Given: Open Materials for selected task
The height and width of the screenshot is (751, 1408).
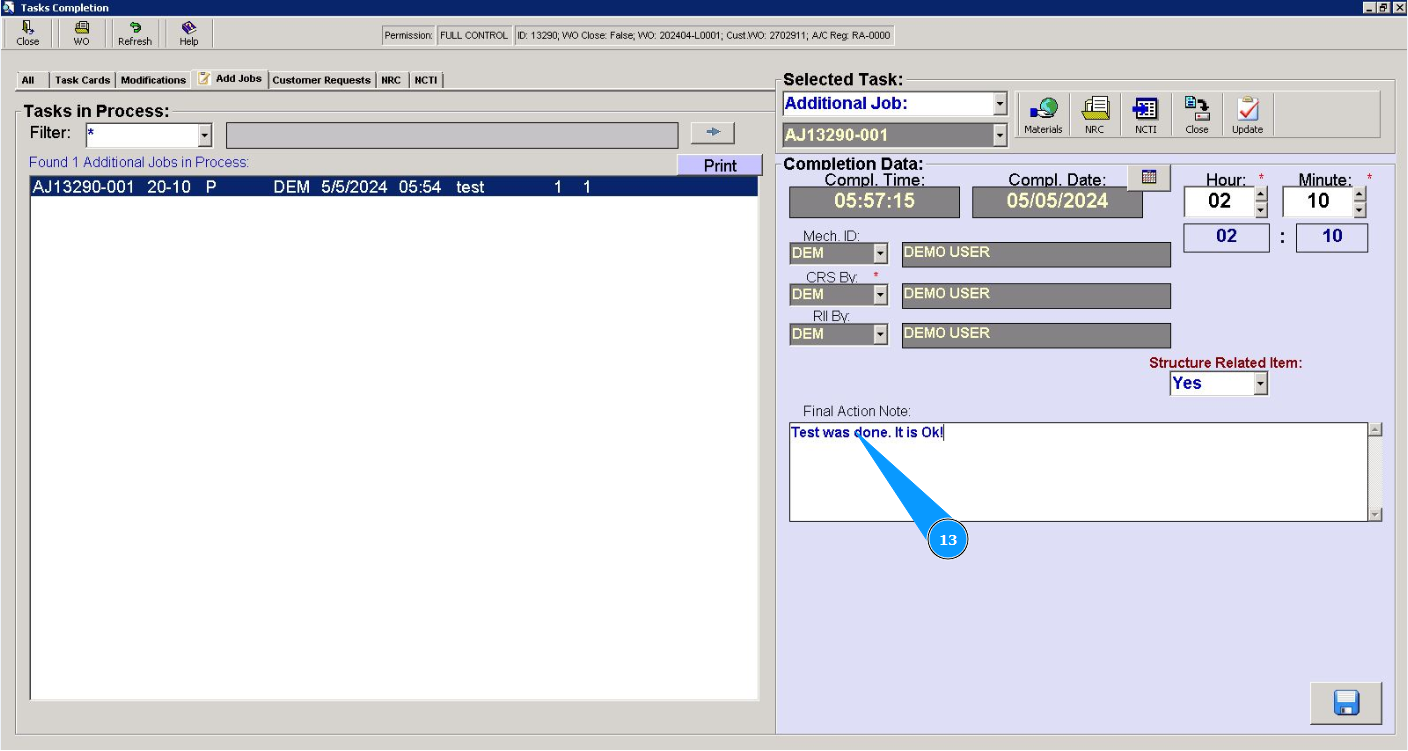Looking at the screenshot, I should point(1043,115).
